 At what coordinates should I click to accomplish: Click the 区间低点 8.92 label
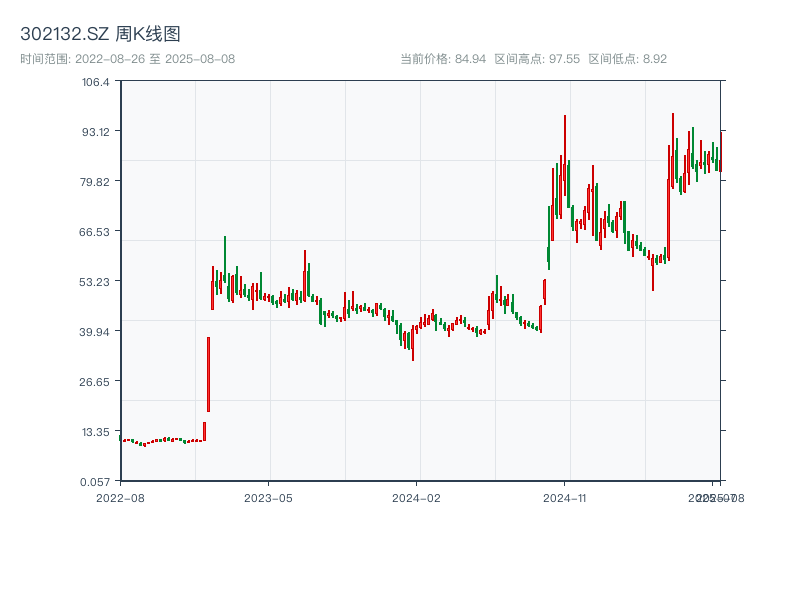point(627,59)
